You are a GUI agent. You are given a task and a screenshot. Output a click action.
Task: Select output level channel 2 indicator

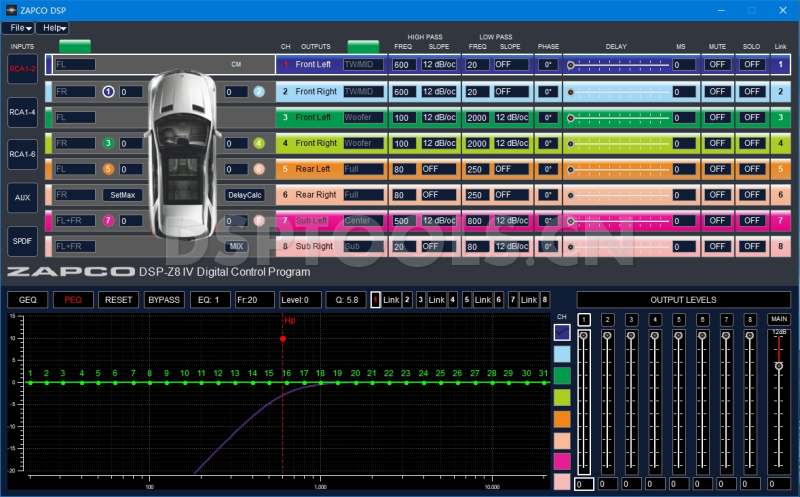(607, 319)
